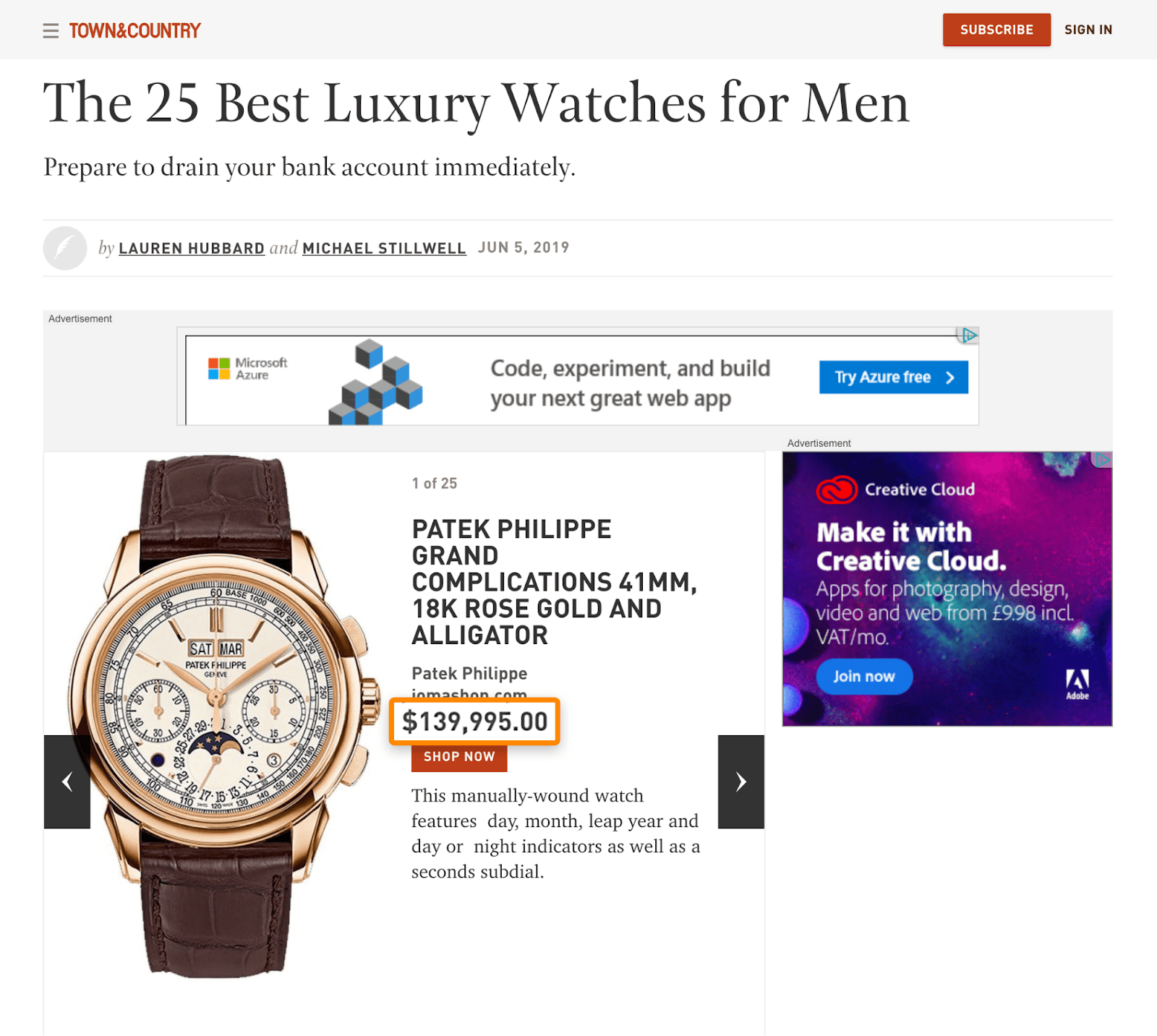Open Lauren Hubbard author link
The image size is (1157, 1036).
[192, 248]
